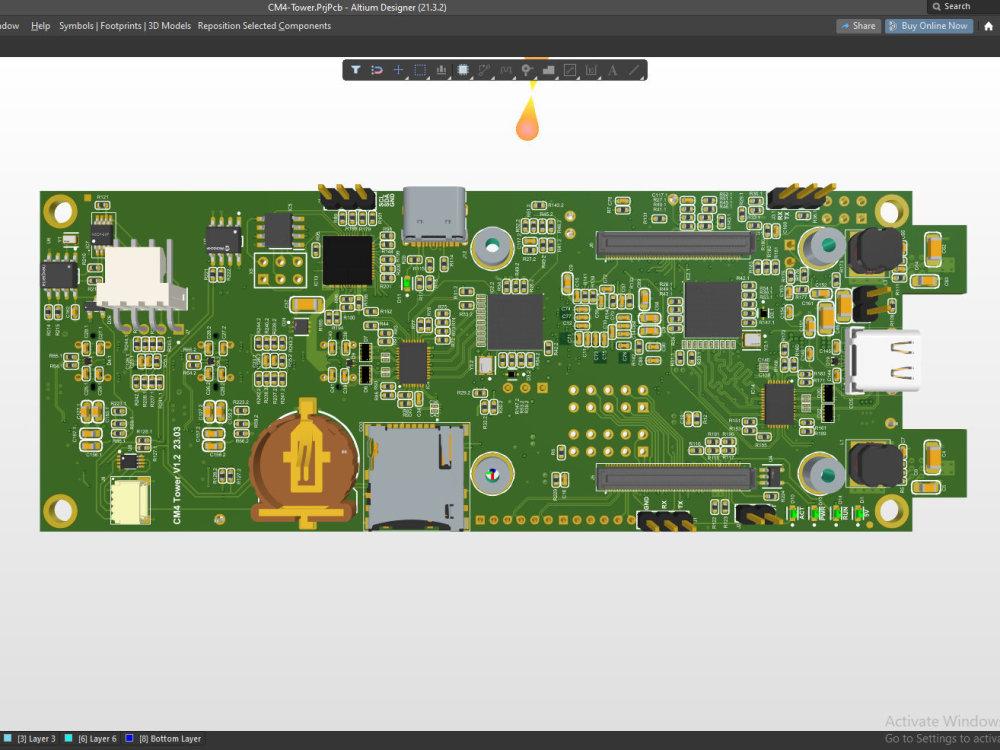The width and height of the screenshot is (1000, 750).
Task: Select the white USB-C connector at right edge
Action: (883, 360)
